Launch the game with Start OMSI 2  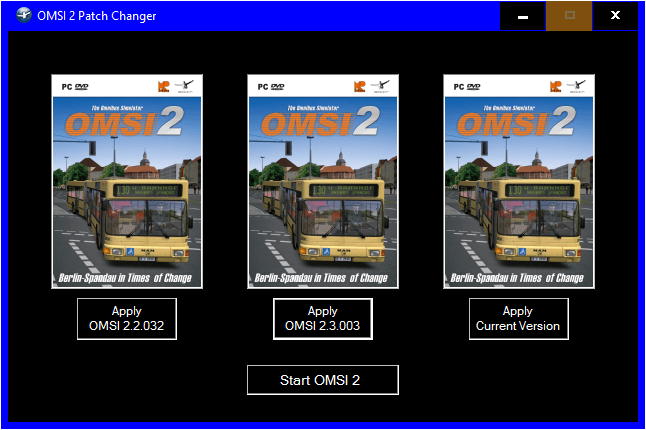pos(322,380)
